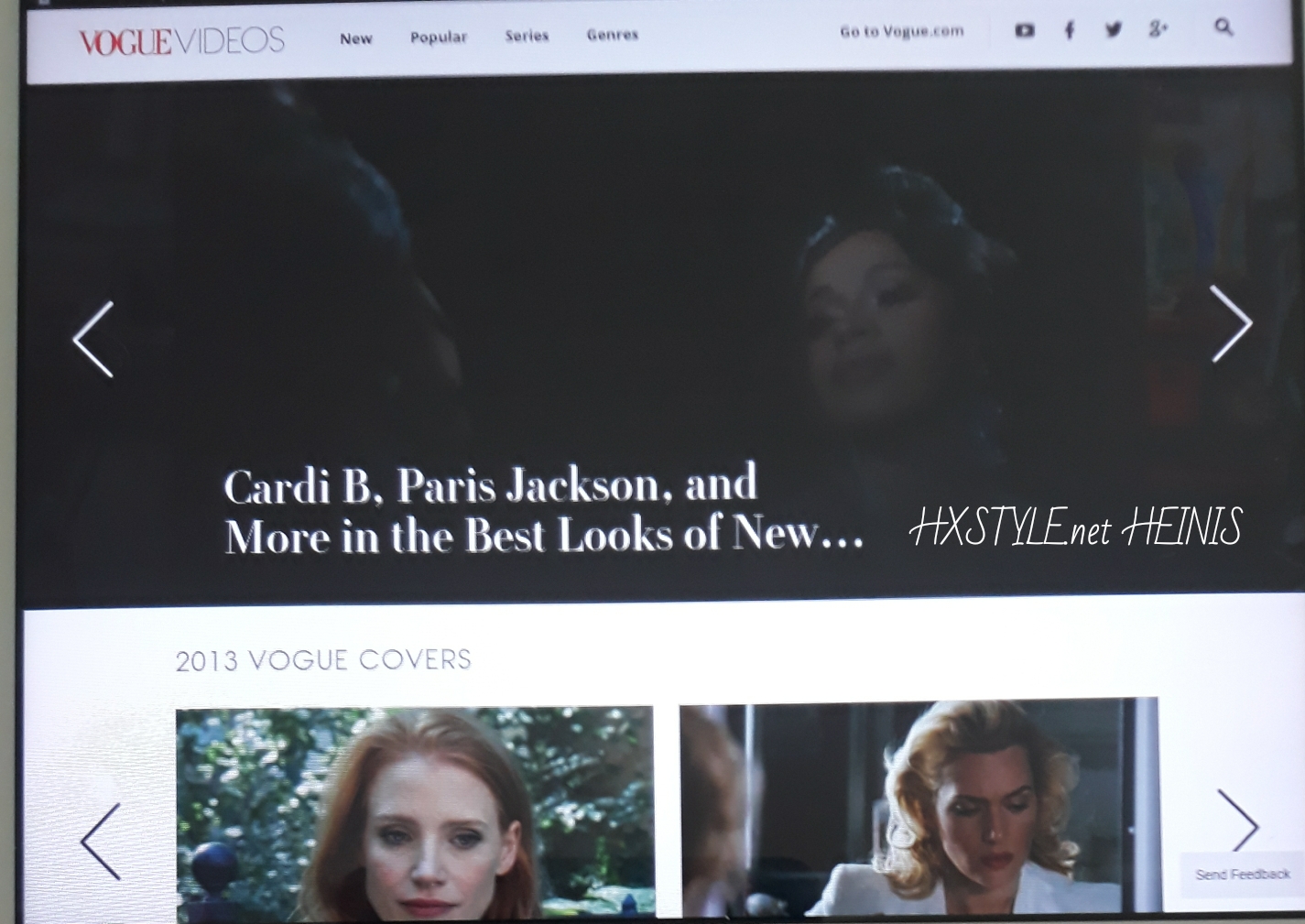
Task: Select the Popular menu item
Action: (x=439, y=38)
